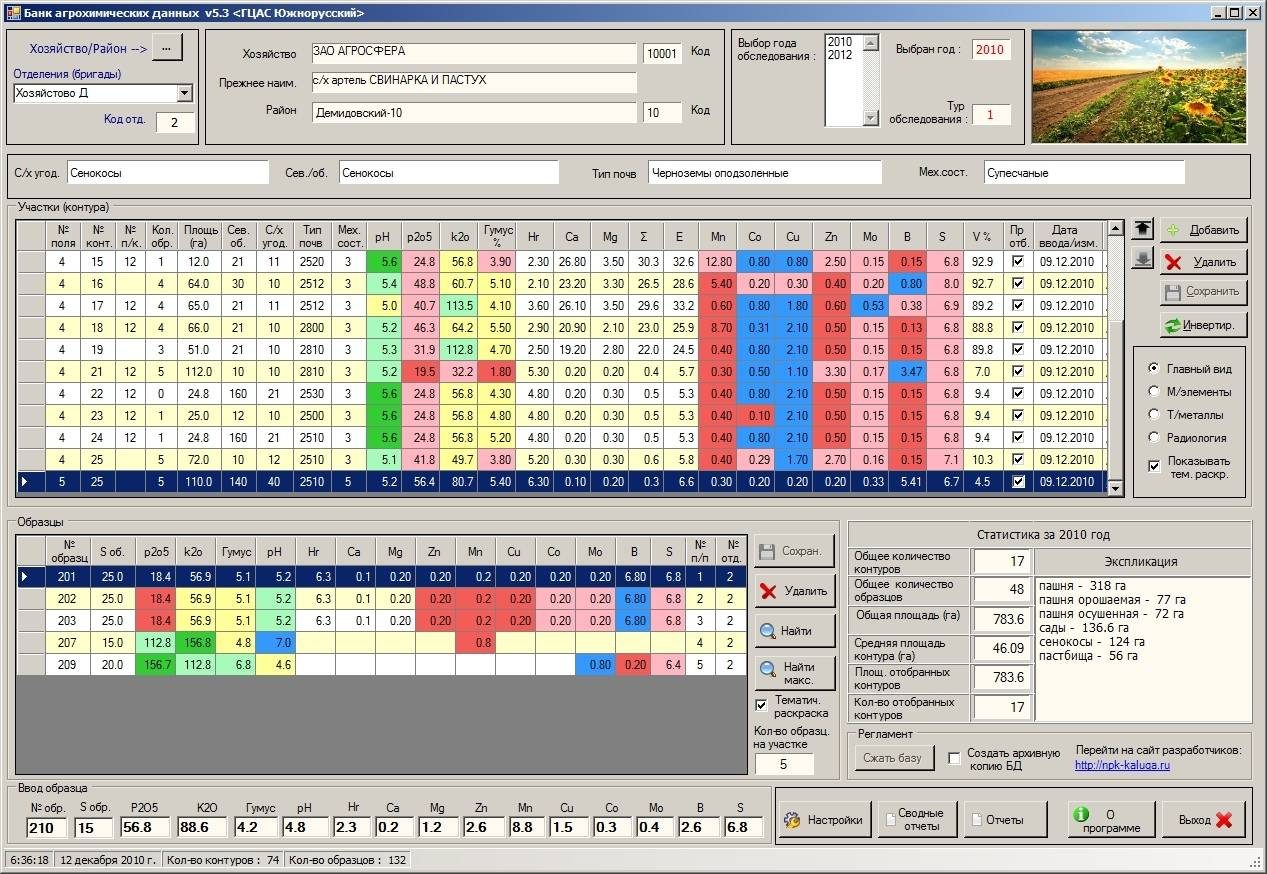1267x874 pixels.
Task: Click the sunflower field picture
Action: pyautogui.click(x=1139, y=87)
